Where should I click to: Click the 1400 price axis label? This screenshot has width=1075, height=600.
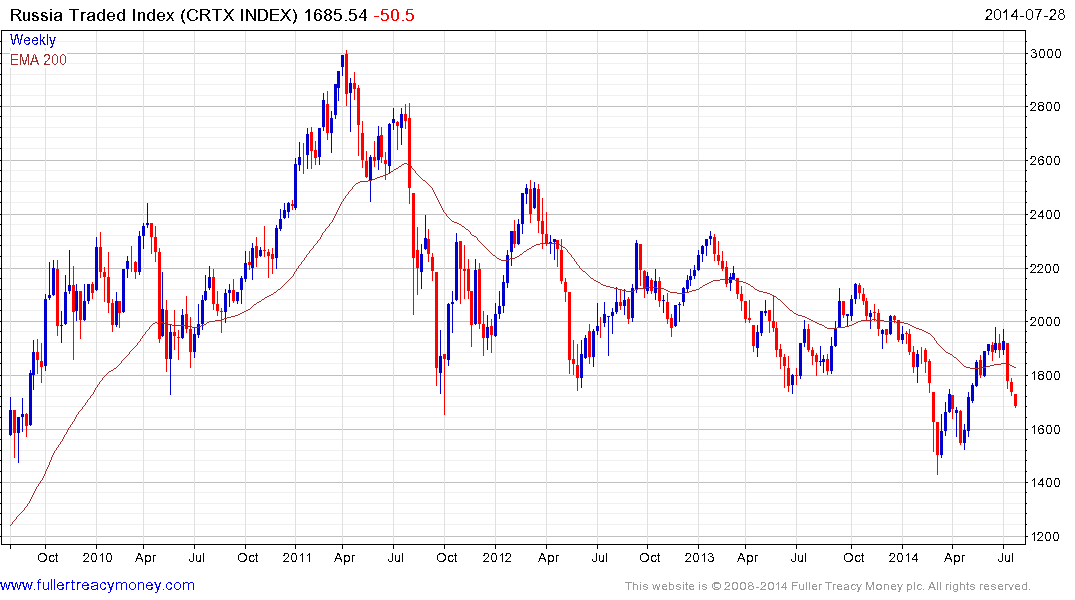pyautogui.click(x=1046, y=483)
